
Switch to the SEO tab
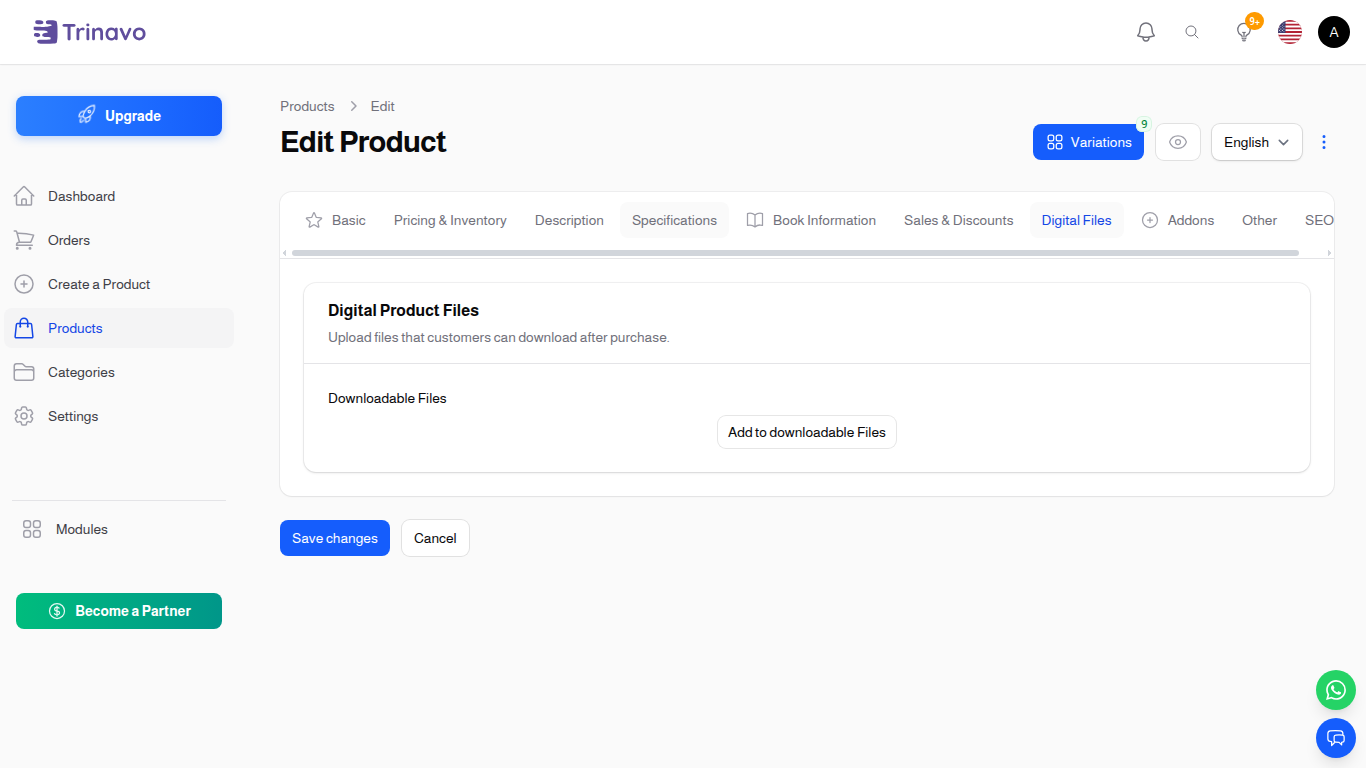tap(1319, 220)
